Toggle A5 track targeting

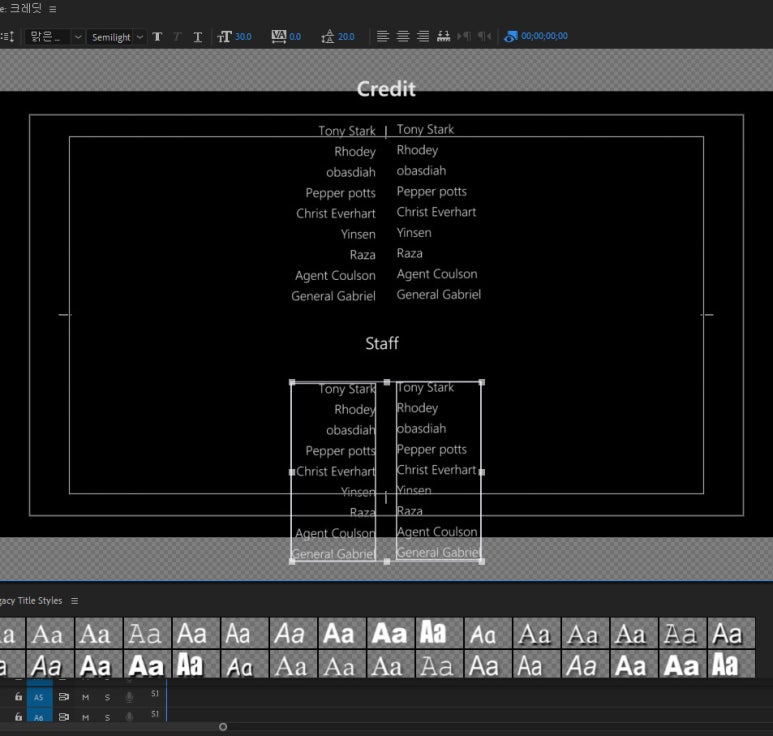click(x=39, y=697)
